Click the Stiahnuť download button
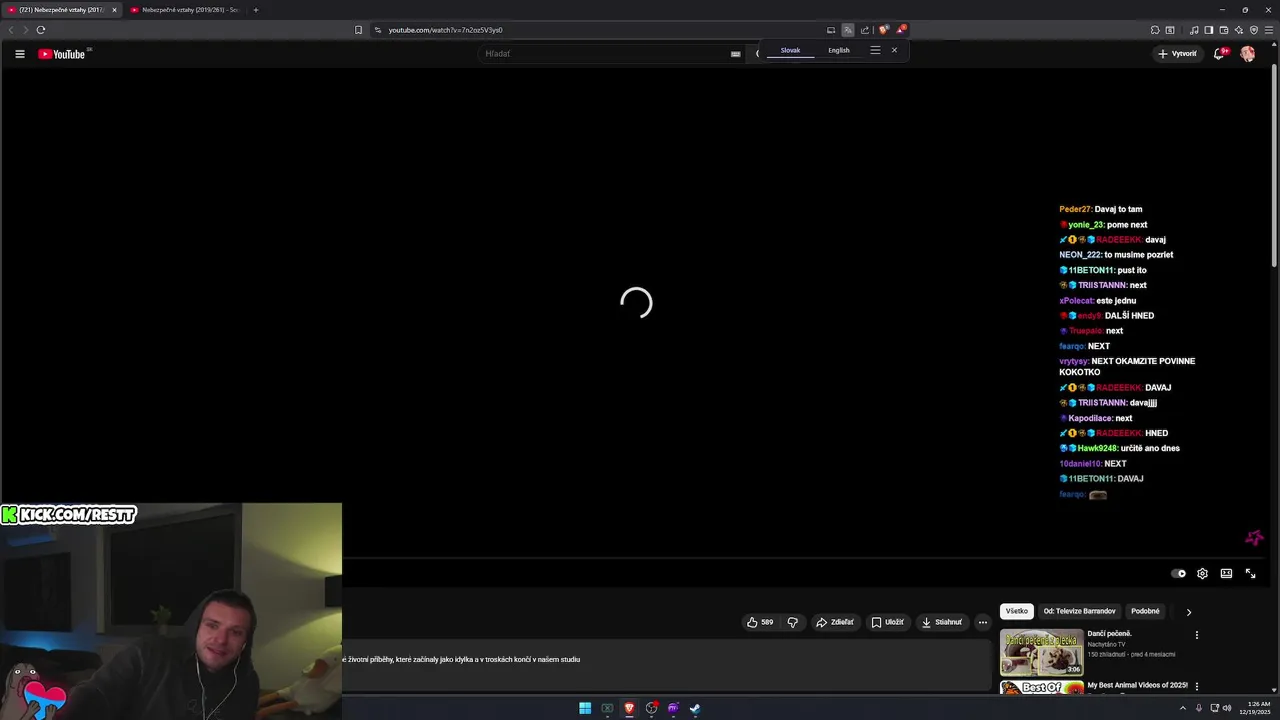The height and width of the screenshot is (720, 1280). coord(942,622)
